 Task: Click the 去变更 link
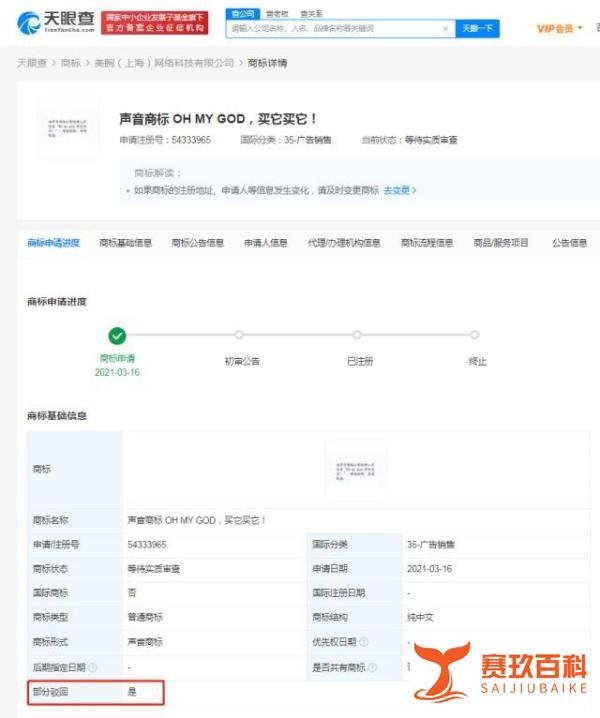(x=399, y=190)
